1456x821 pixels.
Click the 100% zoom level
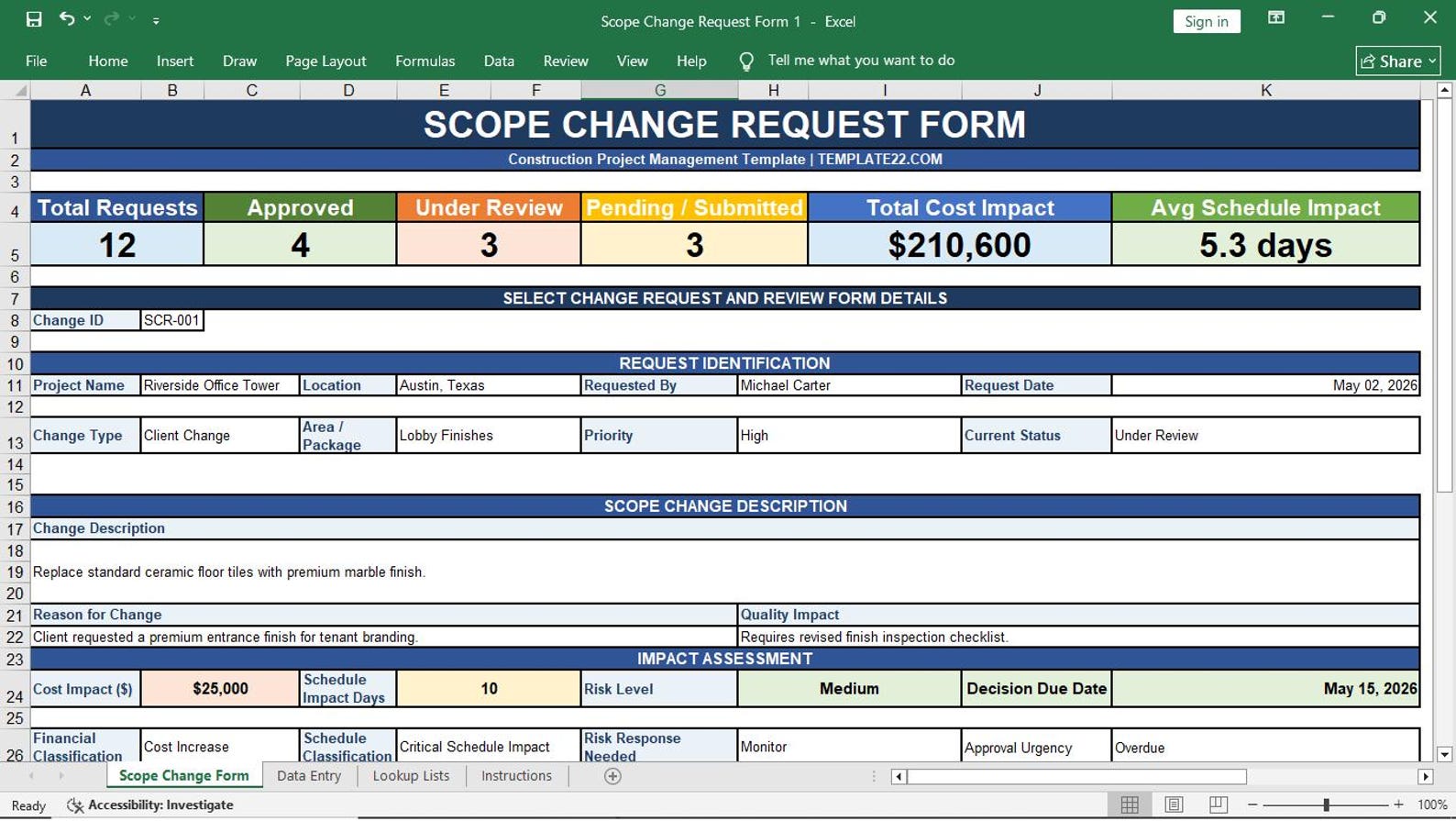[x=1431, y=804]
